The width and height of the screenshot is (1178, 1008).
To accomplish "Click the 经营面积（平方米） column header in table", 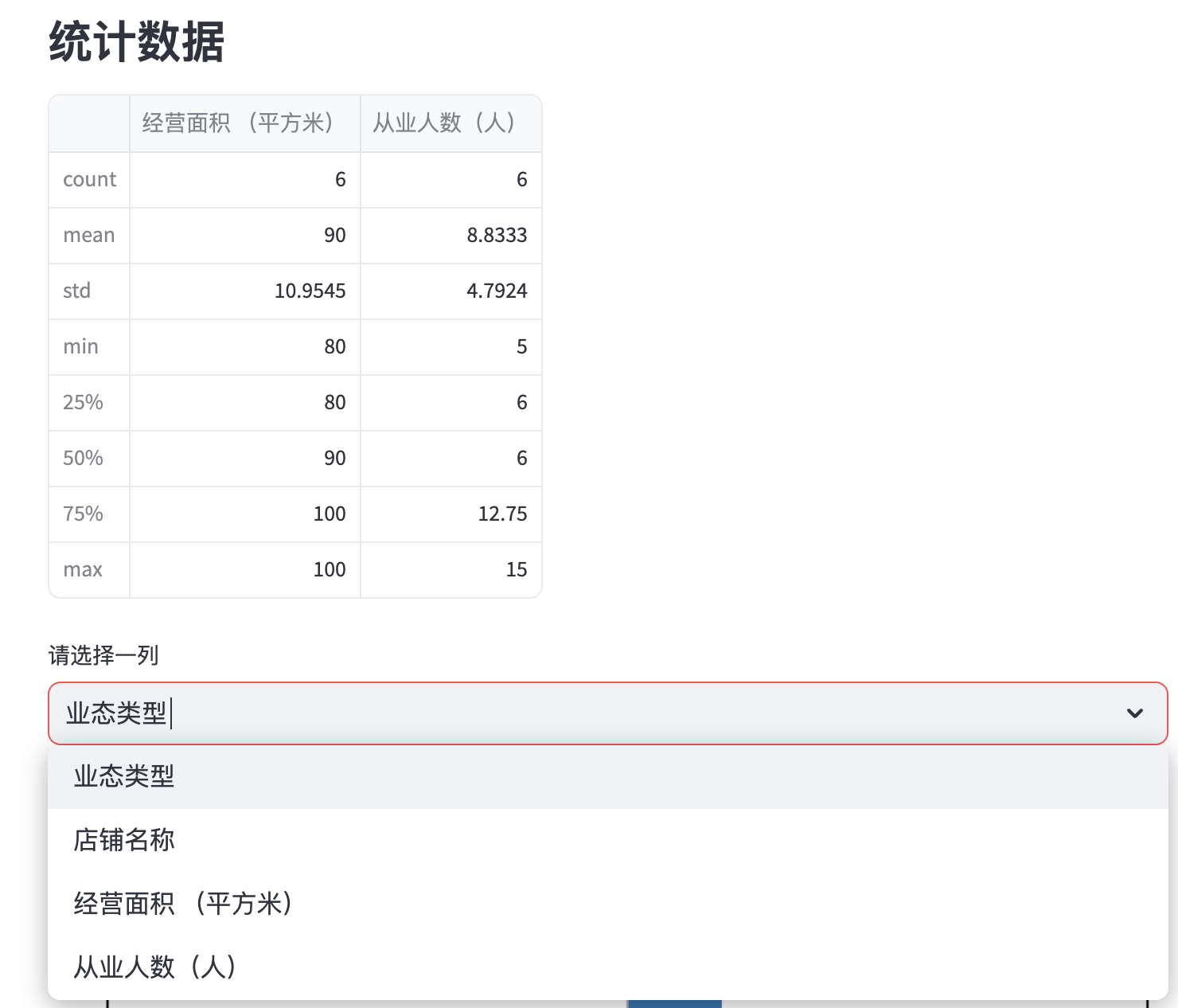I will click(x=245, y=123).
